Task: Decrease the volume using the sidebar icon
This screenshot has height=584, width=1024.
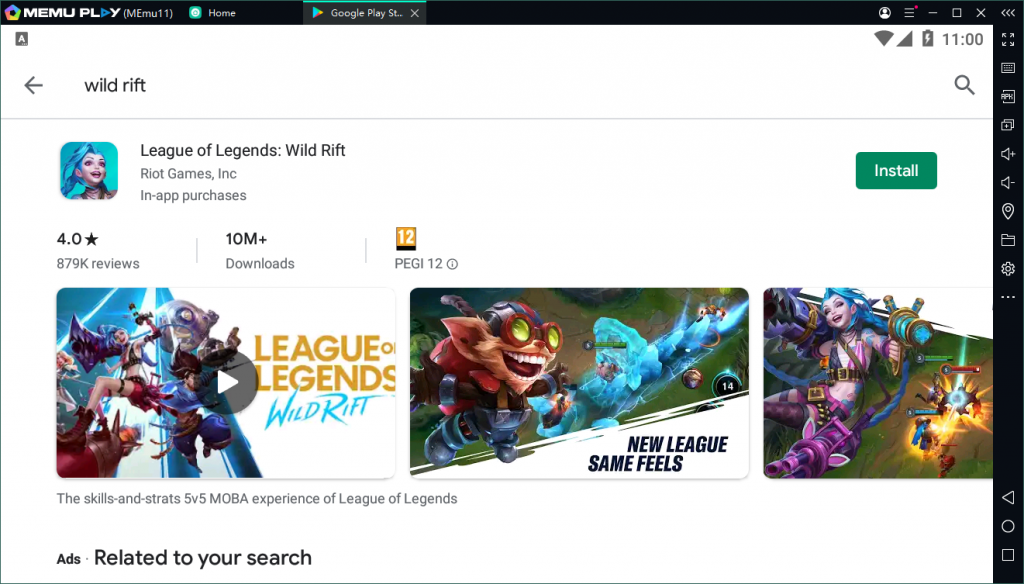Action: pyautogui.click(x=1008, y=182)
